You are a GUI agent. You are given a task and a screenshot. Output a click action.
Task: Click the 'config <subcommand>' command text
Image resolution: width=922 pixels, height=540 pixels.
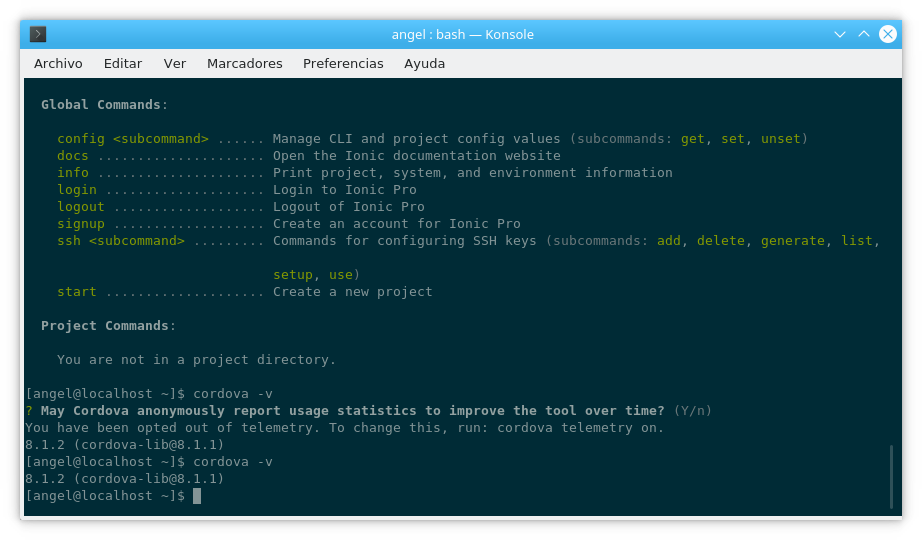[133, 139]
